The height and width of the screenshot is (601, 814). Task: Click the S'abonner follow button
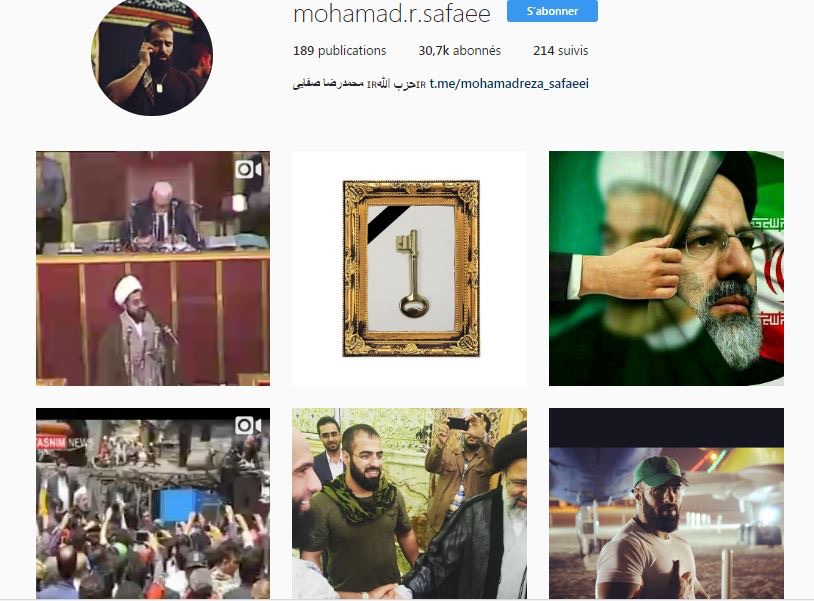coord(552,11)
